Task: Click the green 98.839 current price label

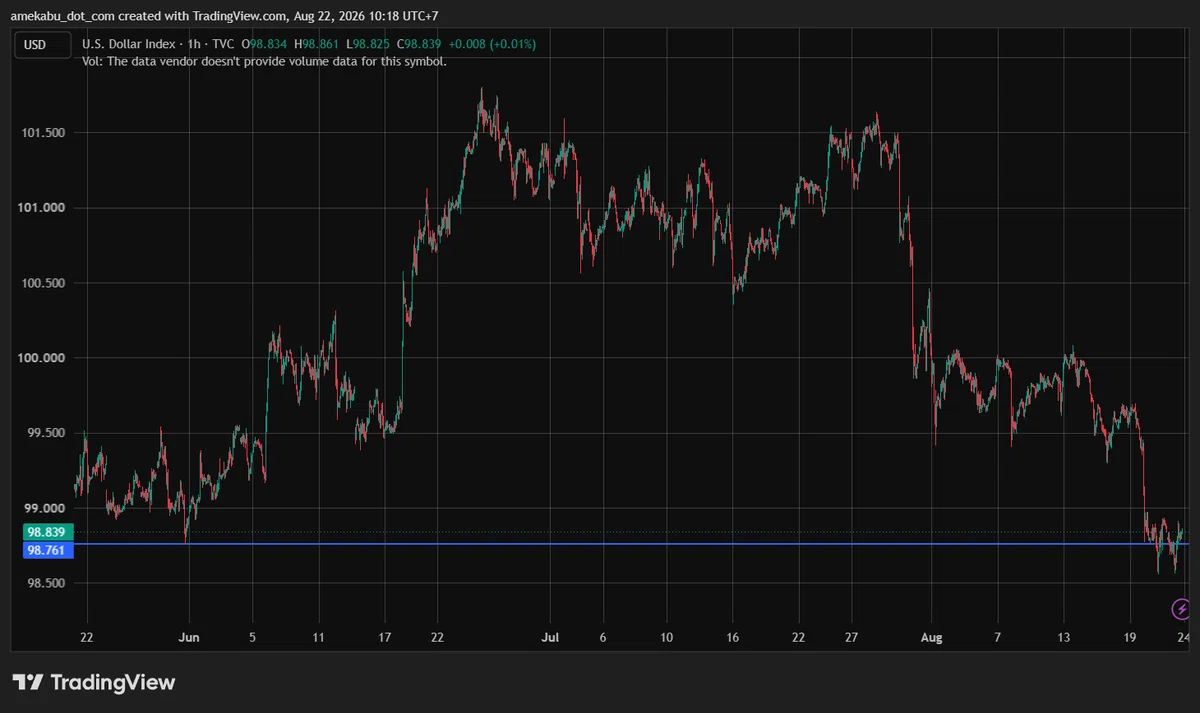Action: 47,533
